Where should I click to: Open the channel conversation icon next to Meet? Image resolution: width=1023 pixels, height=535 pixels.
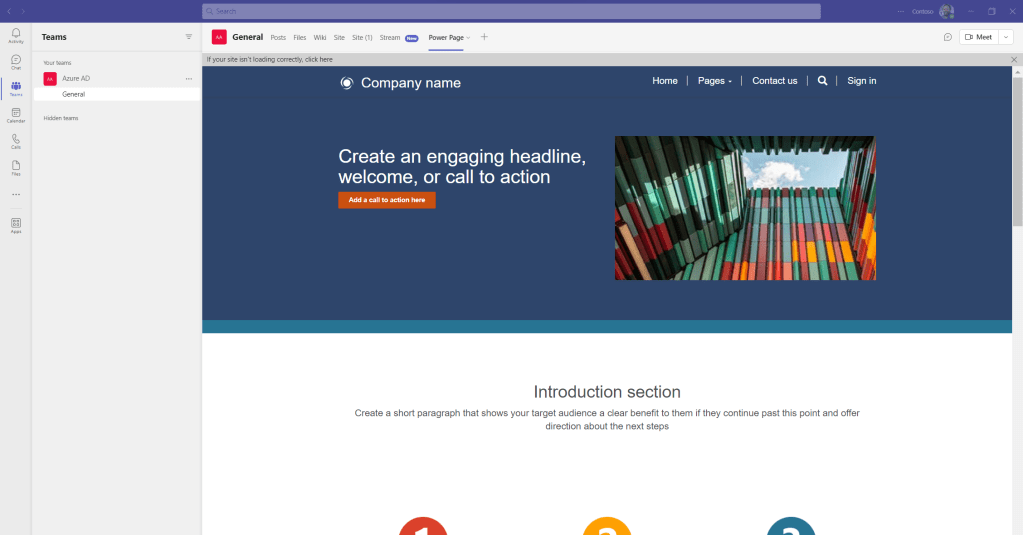click(x=947, y=37)
